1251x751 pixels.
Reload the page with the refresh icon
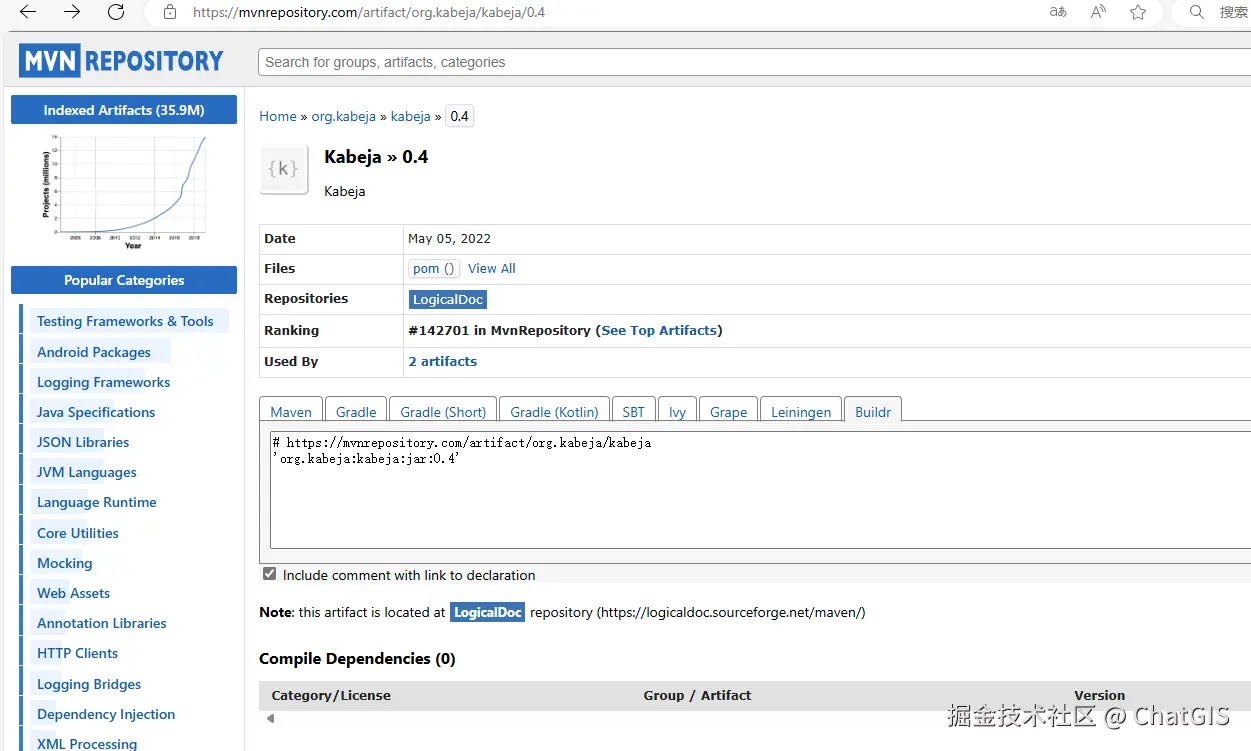click(116, 12)
